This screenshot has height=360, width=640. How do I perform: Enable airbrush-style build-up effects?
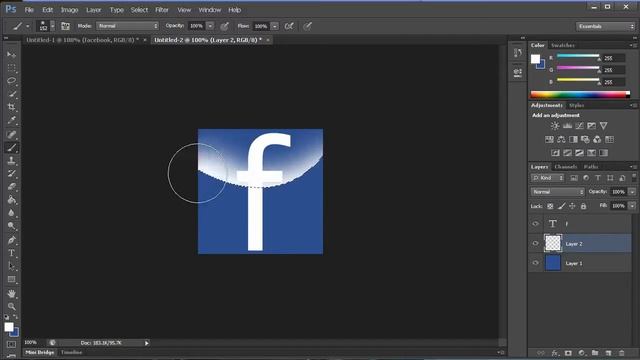coord(289,26)
